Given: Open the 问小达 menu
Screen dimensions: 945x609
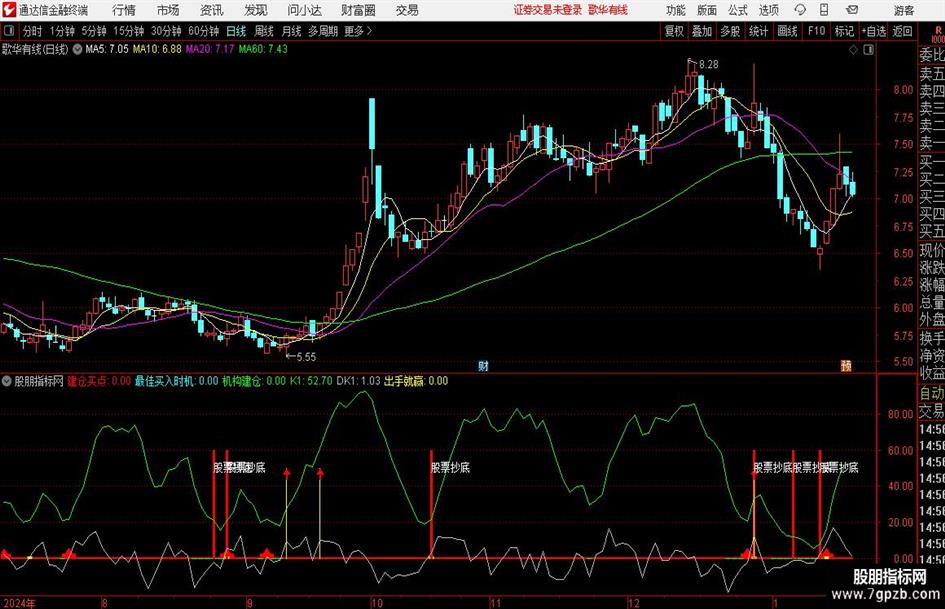Looking at the screenshot, I should coord(304,10).
